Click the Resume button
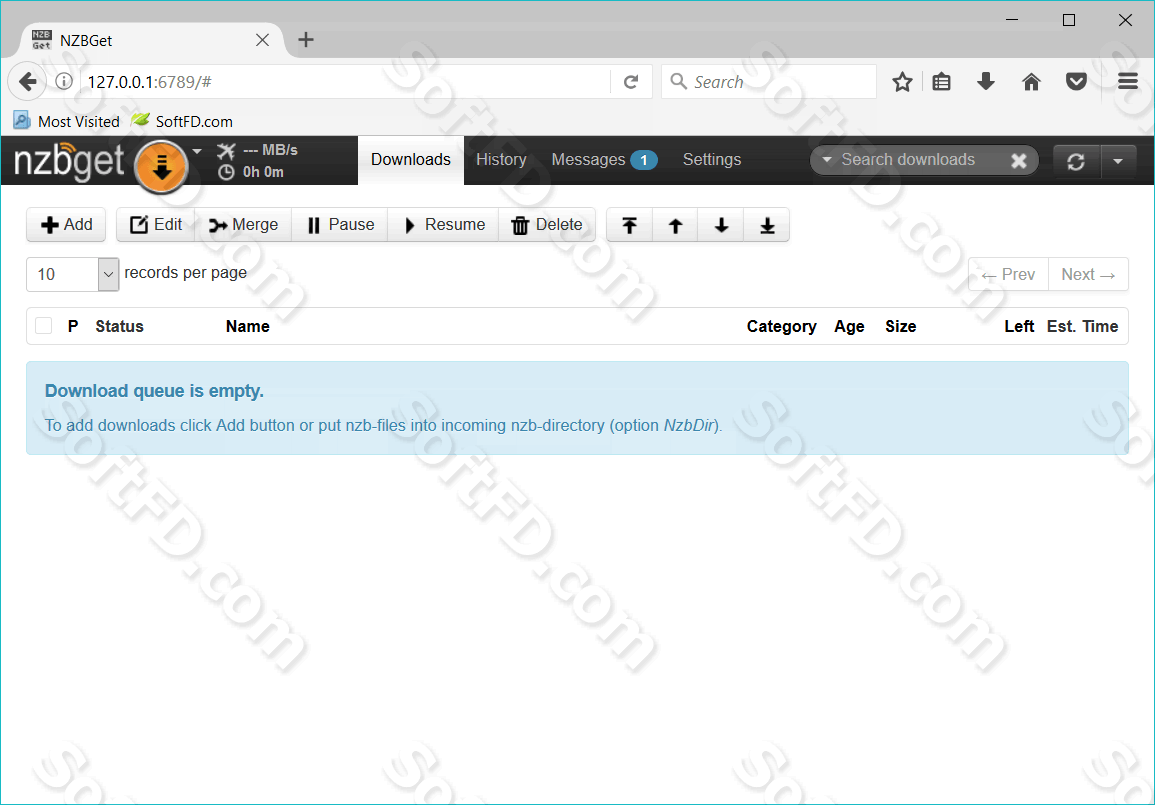The image size is (1155, 805). pos(444,225)
